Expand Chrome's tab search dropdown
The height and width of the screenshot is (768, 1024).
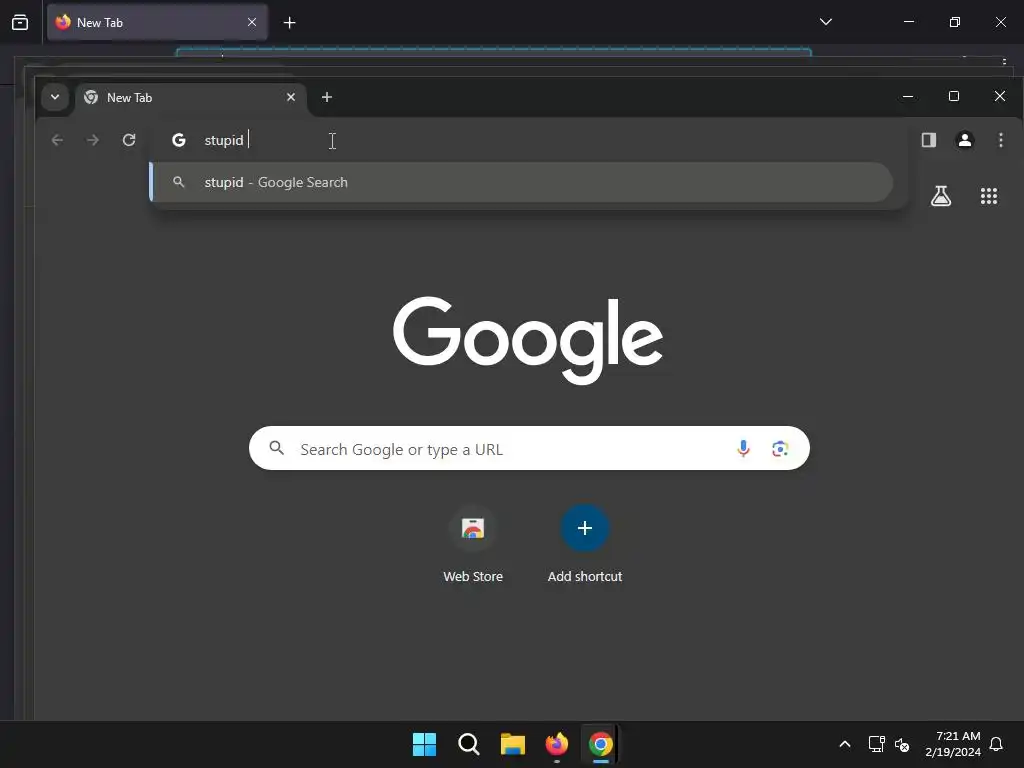coord(55,97)
